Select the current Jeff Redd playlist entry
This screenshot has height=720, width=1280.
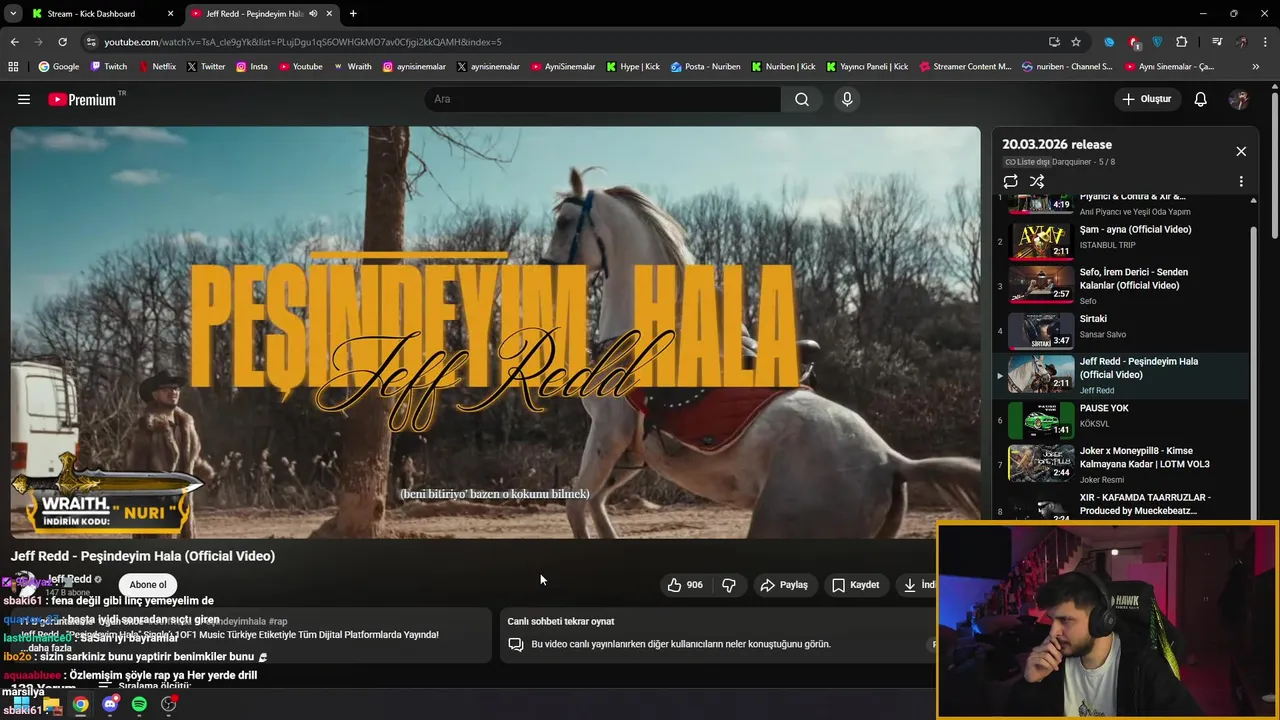pos(1122,375)
